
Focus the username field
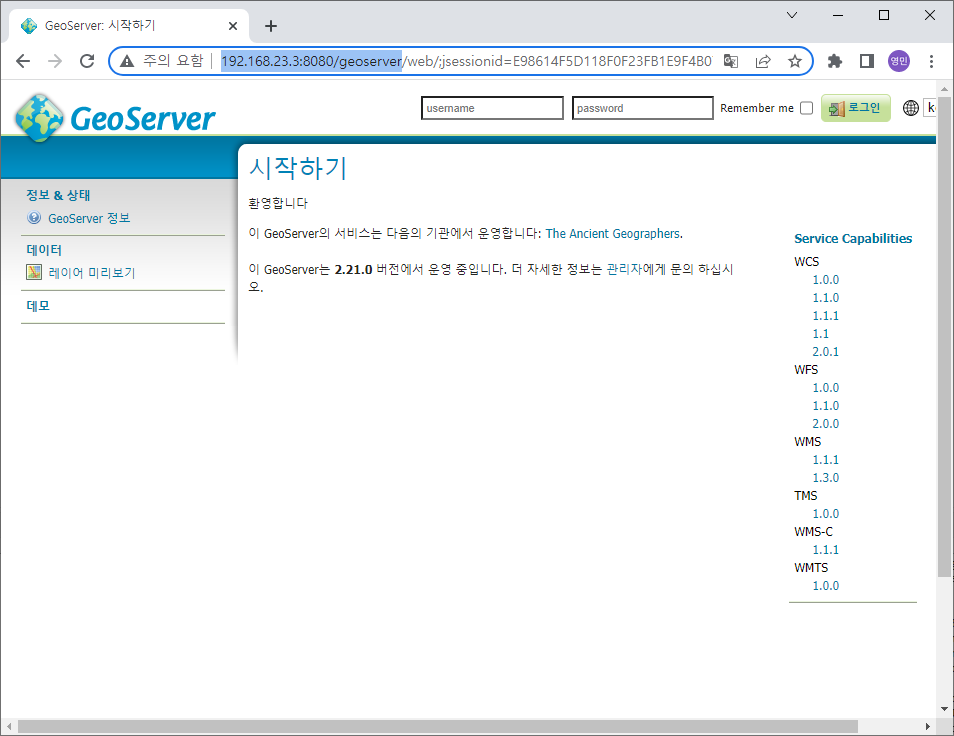492,108
